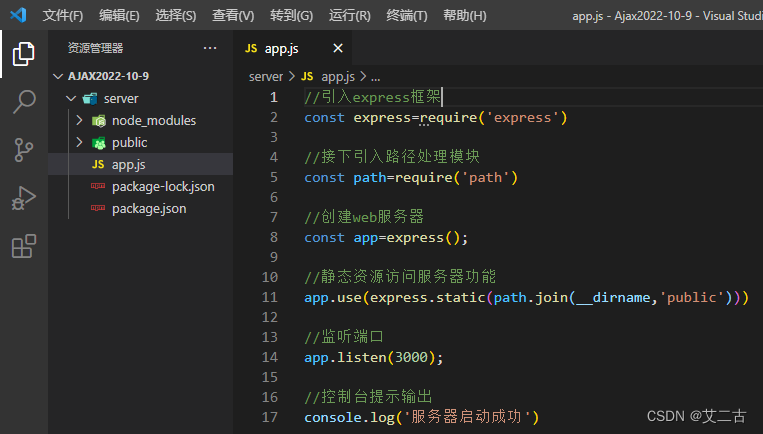Click the JS icon on the app.js tab
763x434 pixels.
[x=251, y=48]
